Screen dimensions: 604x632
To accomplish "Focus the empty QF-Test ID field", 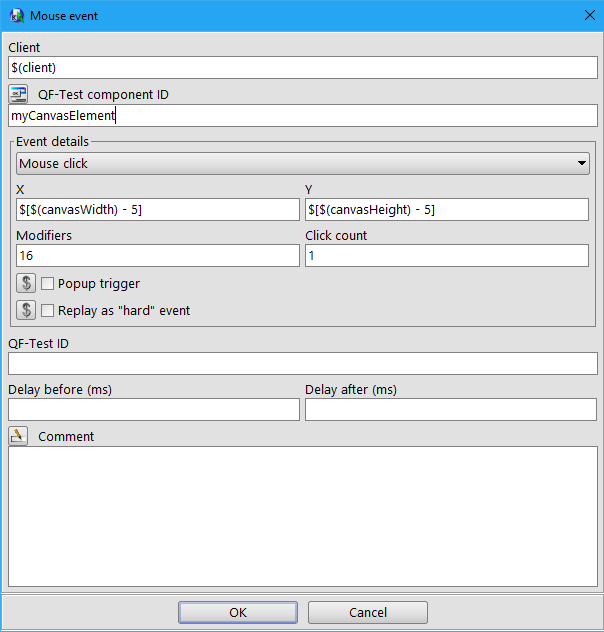I will click(x=303, y=363).
